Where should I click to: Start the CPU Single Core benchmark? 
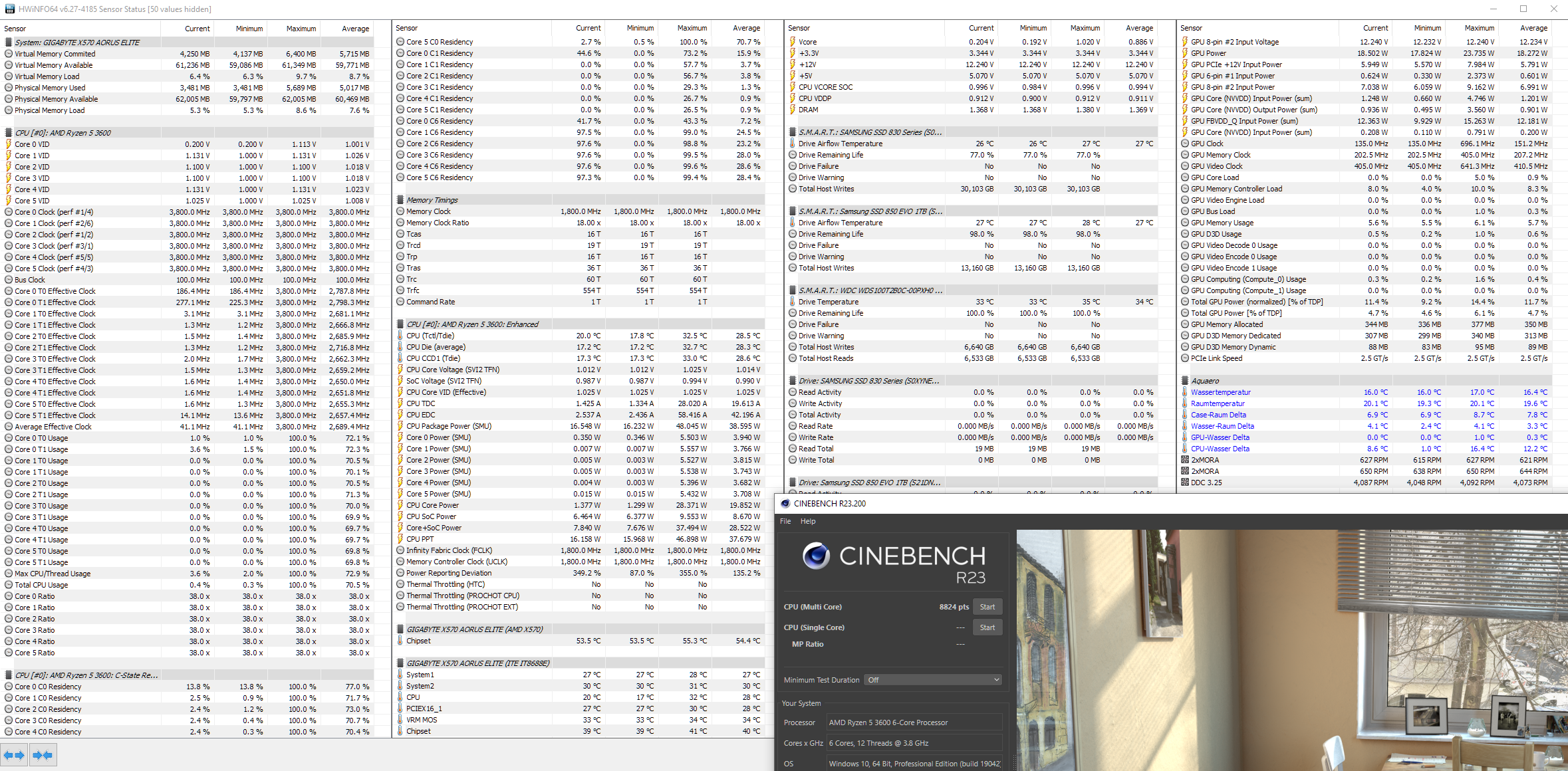[x=987, y=627]
